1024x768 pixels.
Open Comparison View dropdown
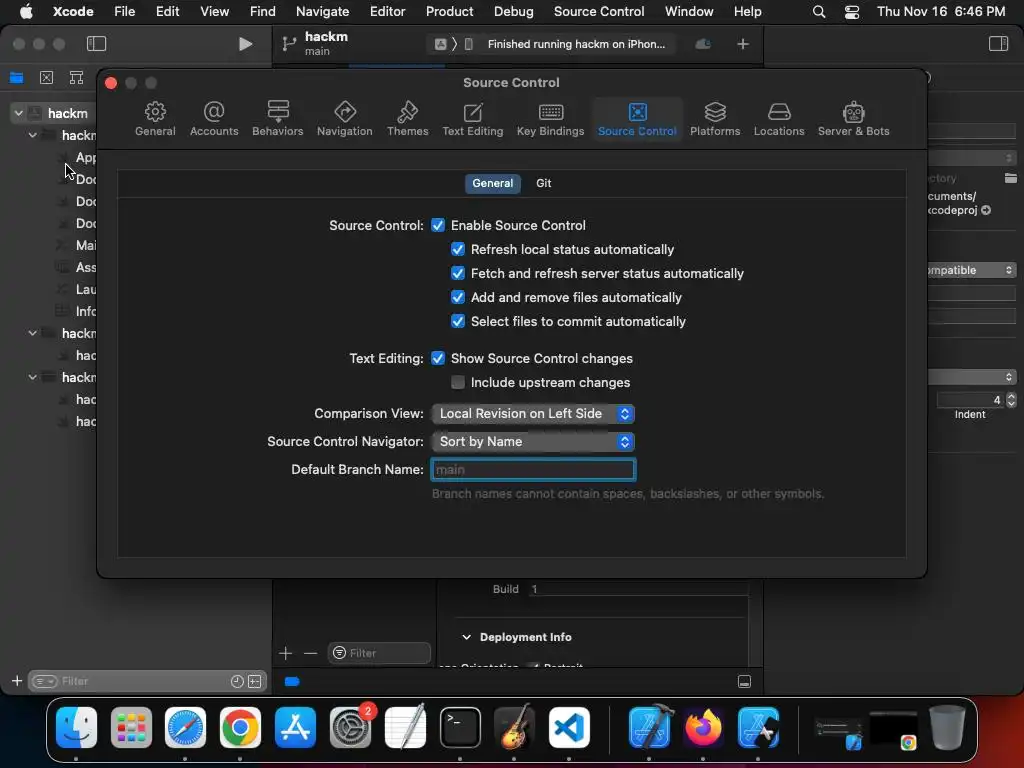tap(533, 413)
